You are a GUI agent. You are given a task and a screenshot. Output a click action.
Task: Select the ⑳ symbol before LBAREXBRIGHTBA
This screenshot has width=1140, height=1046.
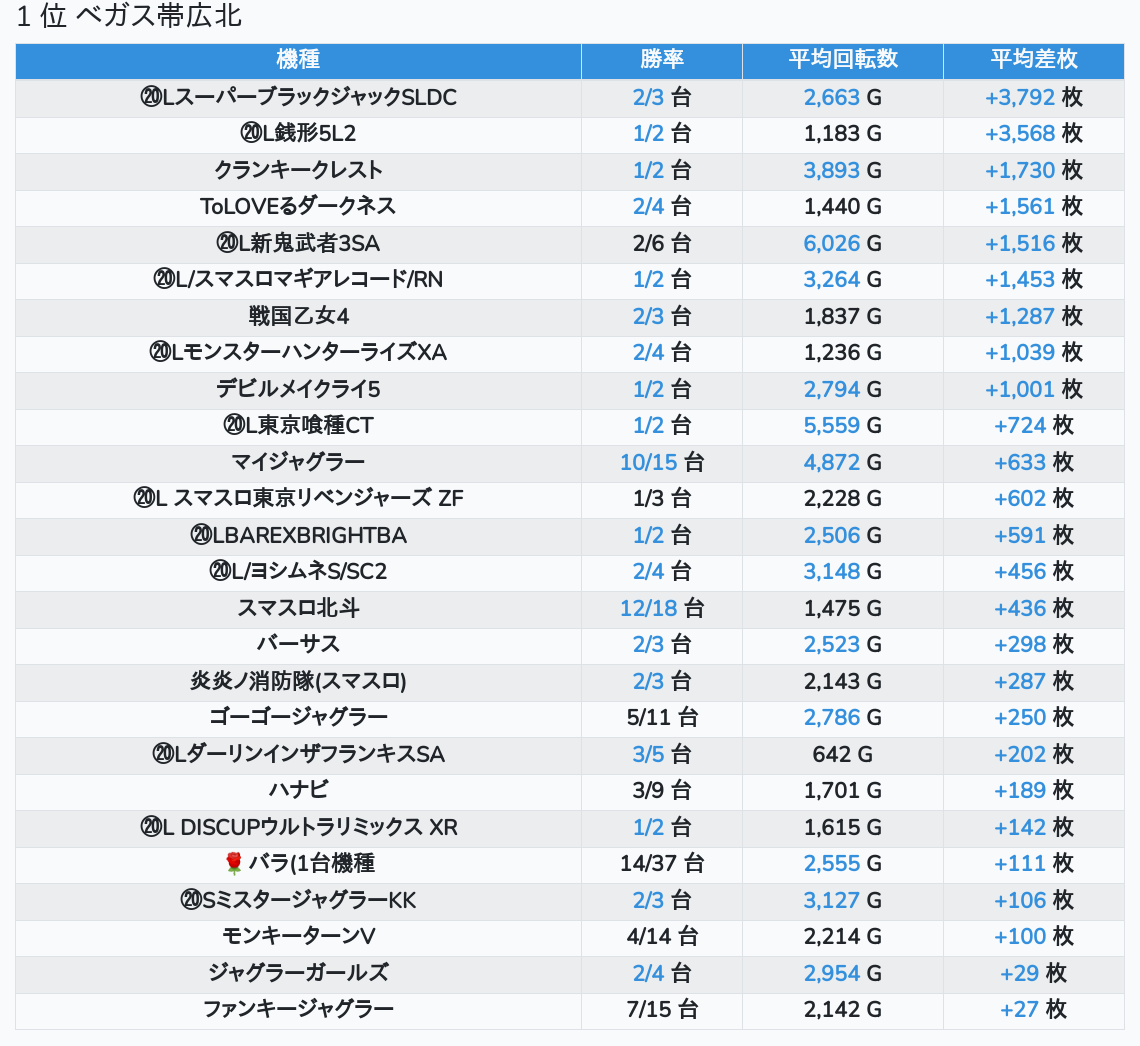pos(200,535)
